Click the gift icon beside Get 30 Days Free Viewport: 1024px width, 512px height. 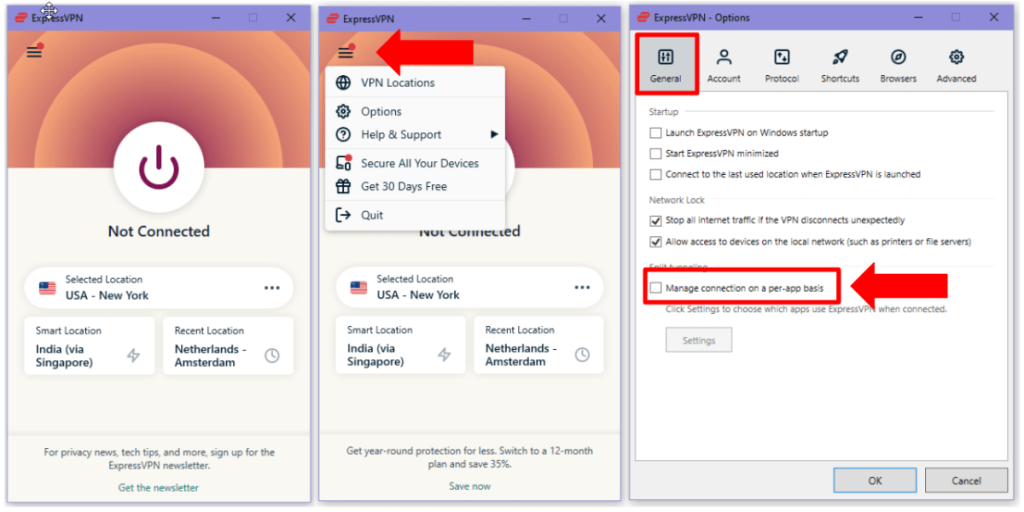[343, 186]
